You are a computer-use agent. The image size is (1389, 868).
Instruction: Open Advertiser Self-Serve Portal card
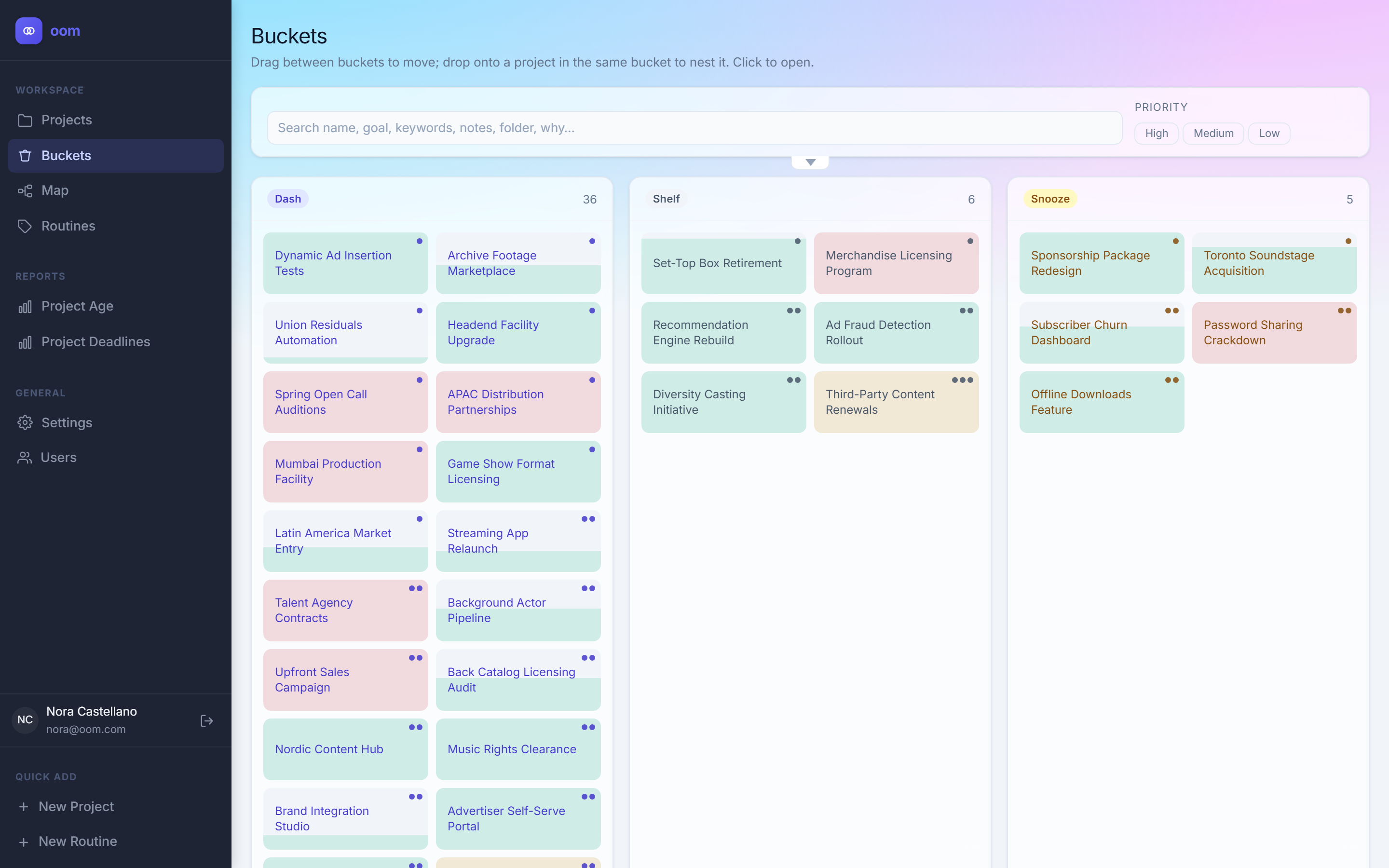518,819
